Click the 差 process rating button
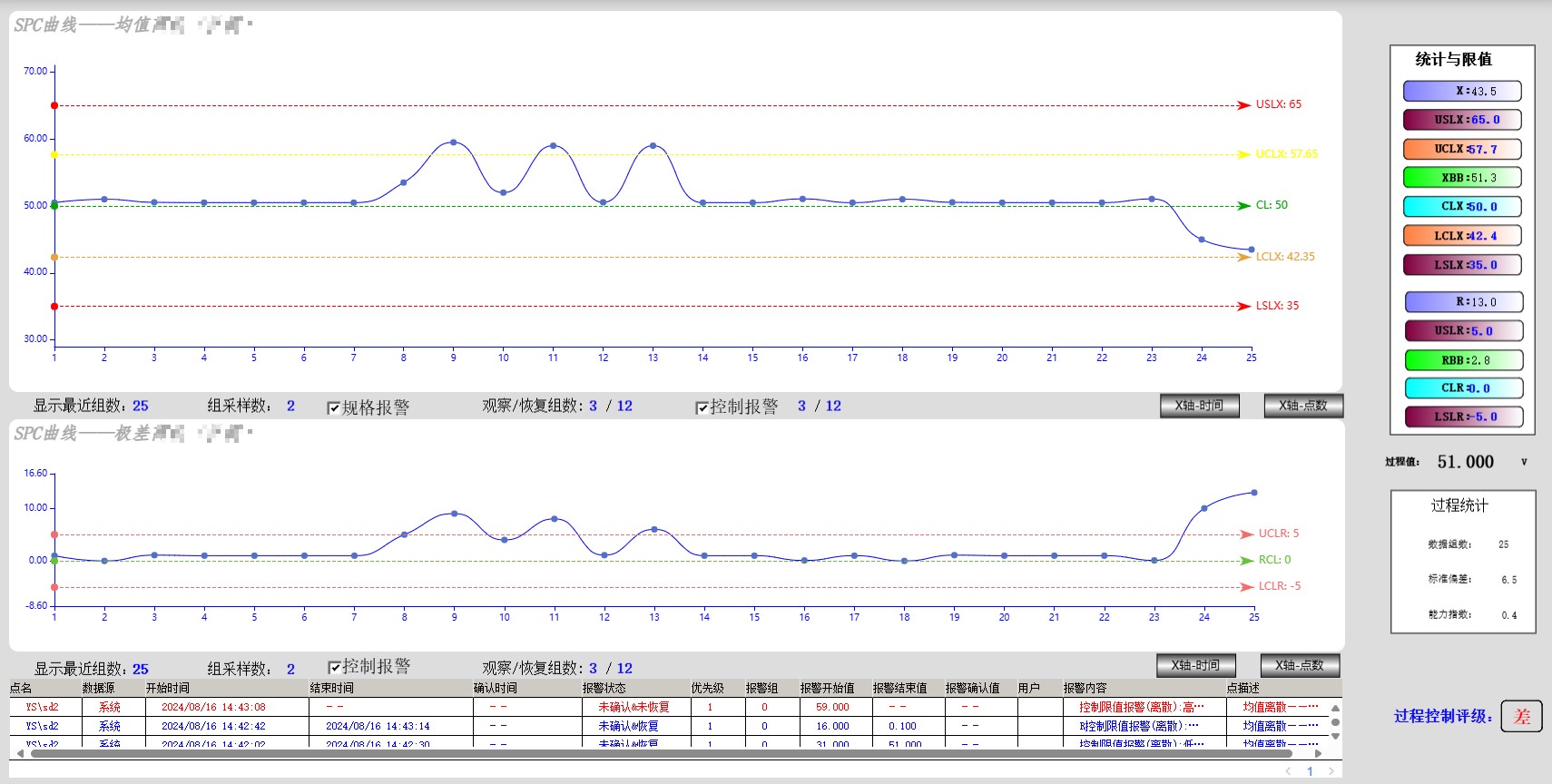 pos(1521,716)
